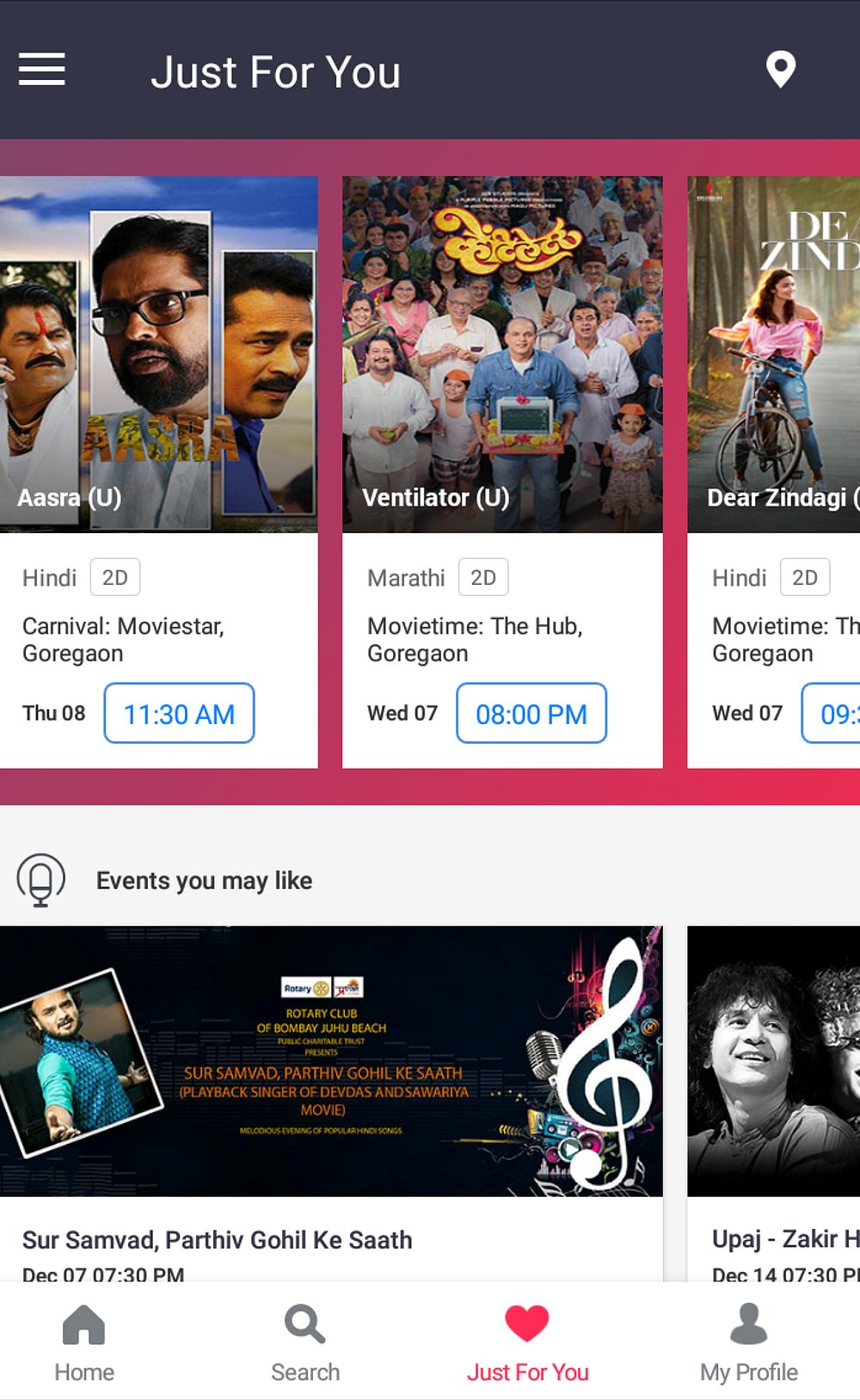Open the Dear Zindagi movie poster
Viewport: 860px width, 1400px height.
tap(773, 354)
